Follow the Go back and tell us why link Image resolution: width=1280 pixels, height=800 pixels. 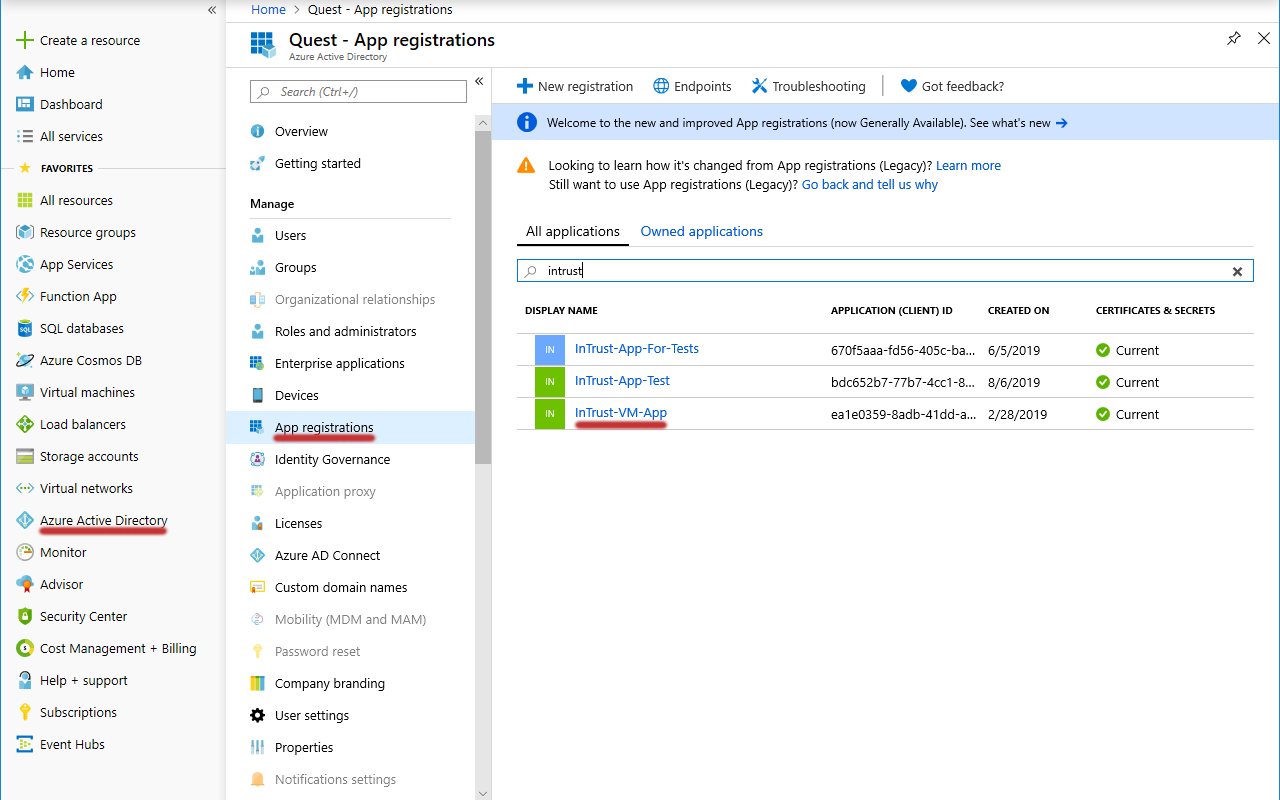tap(869, 185)
